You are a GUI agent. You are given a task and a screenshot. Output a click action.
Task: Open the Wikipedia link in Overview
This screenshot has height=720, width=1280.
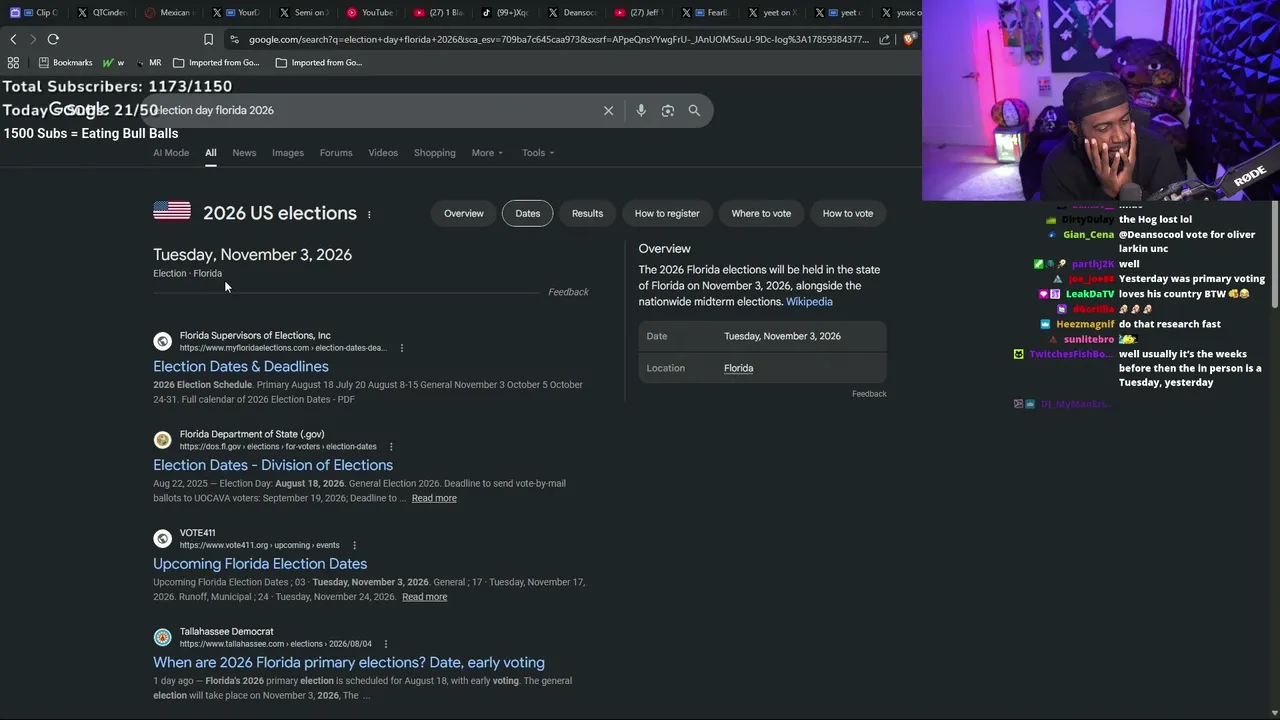coord(809,302)
